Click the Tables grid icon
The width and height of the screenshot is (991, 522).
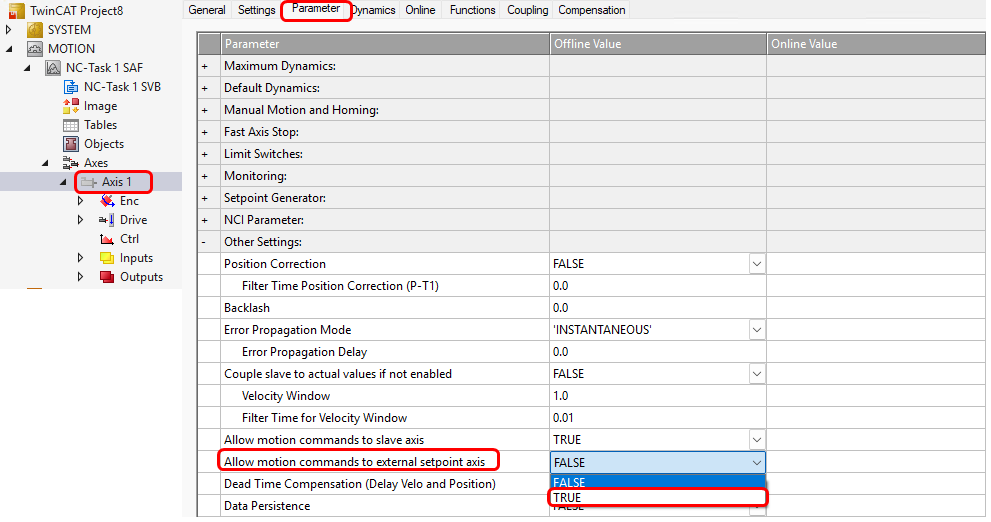[71, 125]
